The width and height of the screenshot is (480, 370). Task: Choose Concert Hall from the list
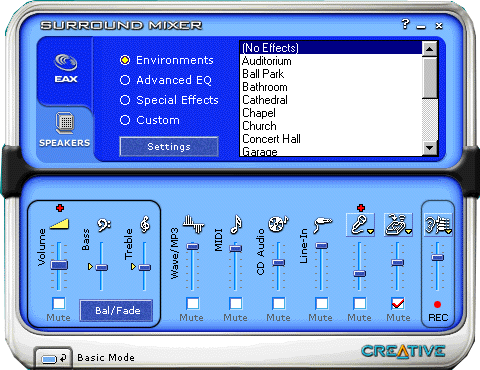(x=271, y=139)
